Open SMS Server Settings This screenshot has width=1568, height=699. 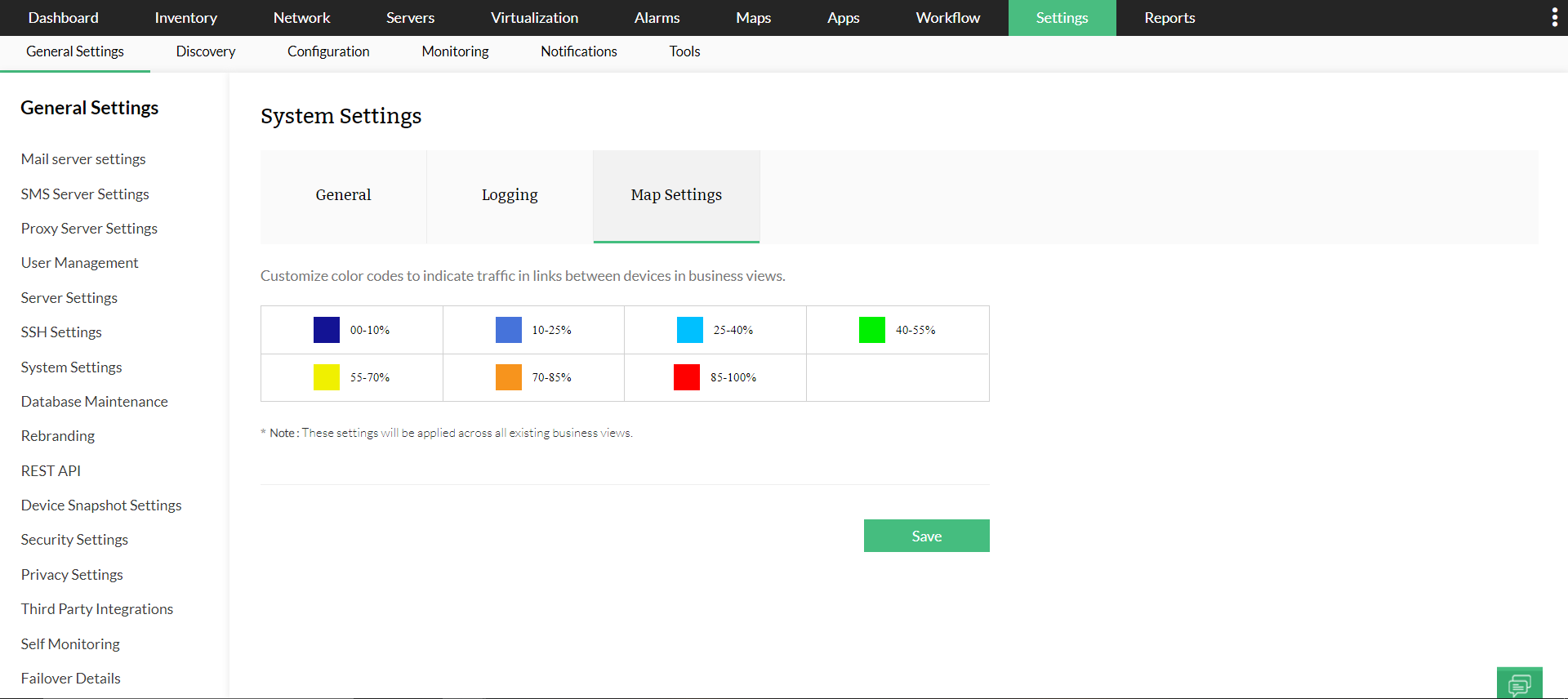[85, 194]
